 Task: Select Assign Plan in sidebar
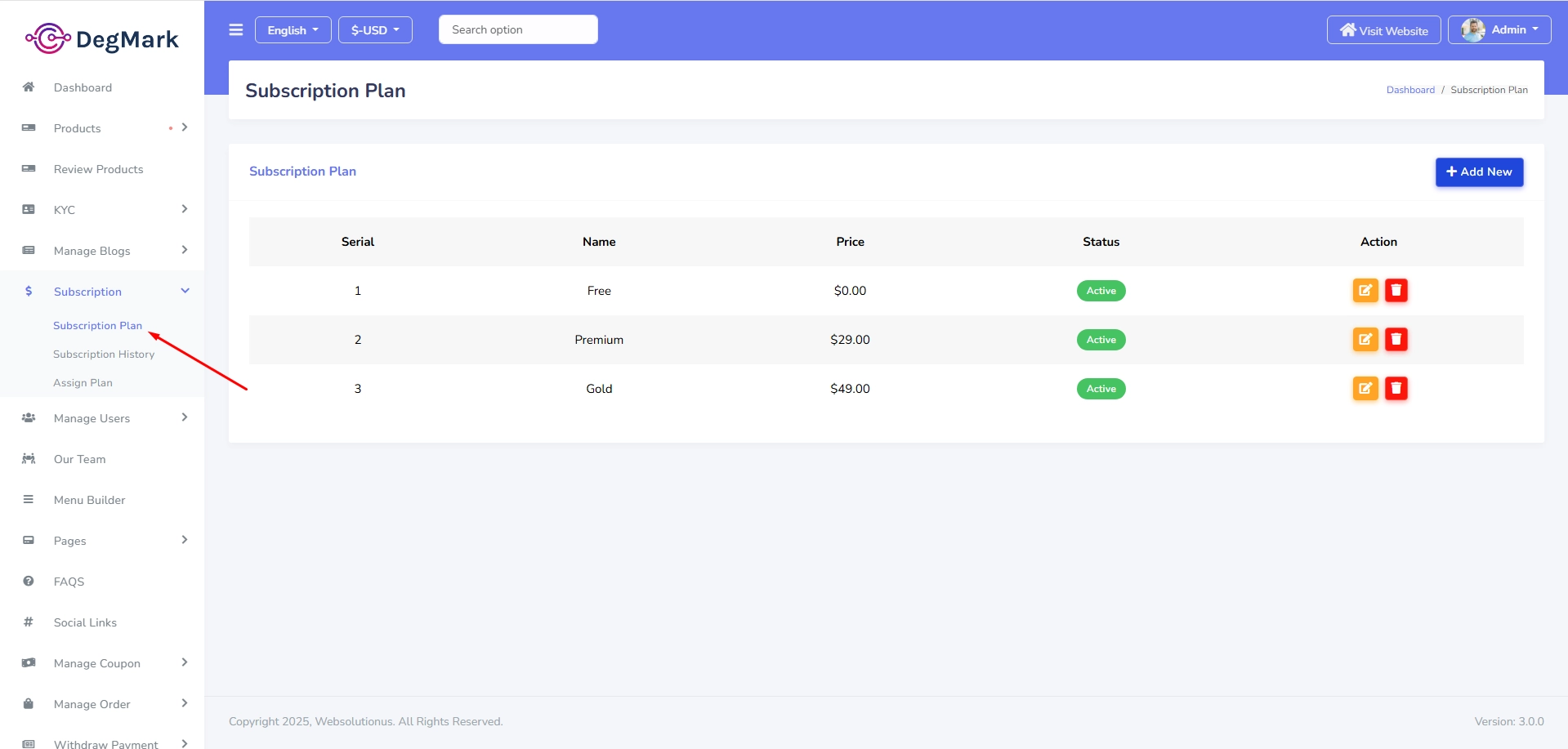(83, 383)
